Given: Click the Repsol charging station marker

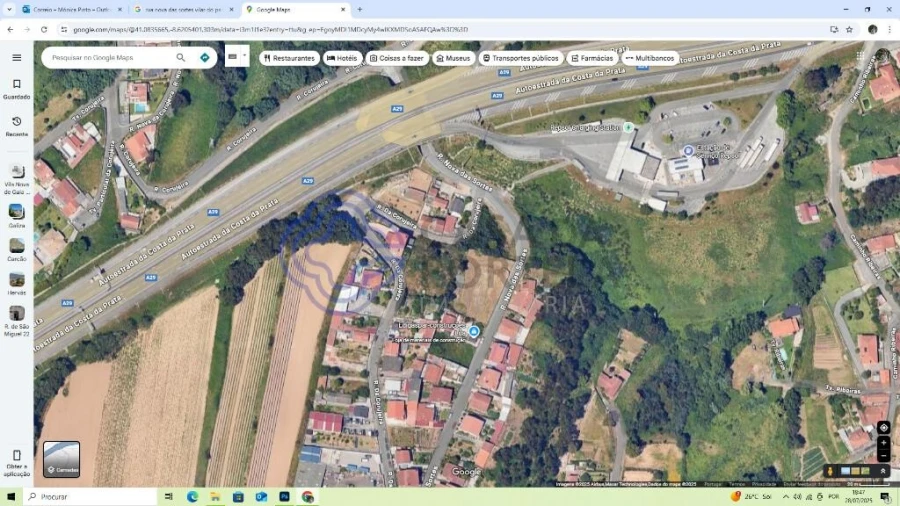Looking at the screenshot, I should tap(629, 127).
